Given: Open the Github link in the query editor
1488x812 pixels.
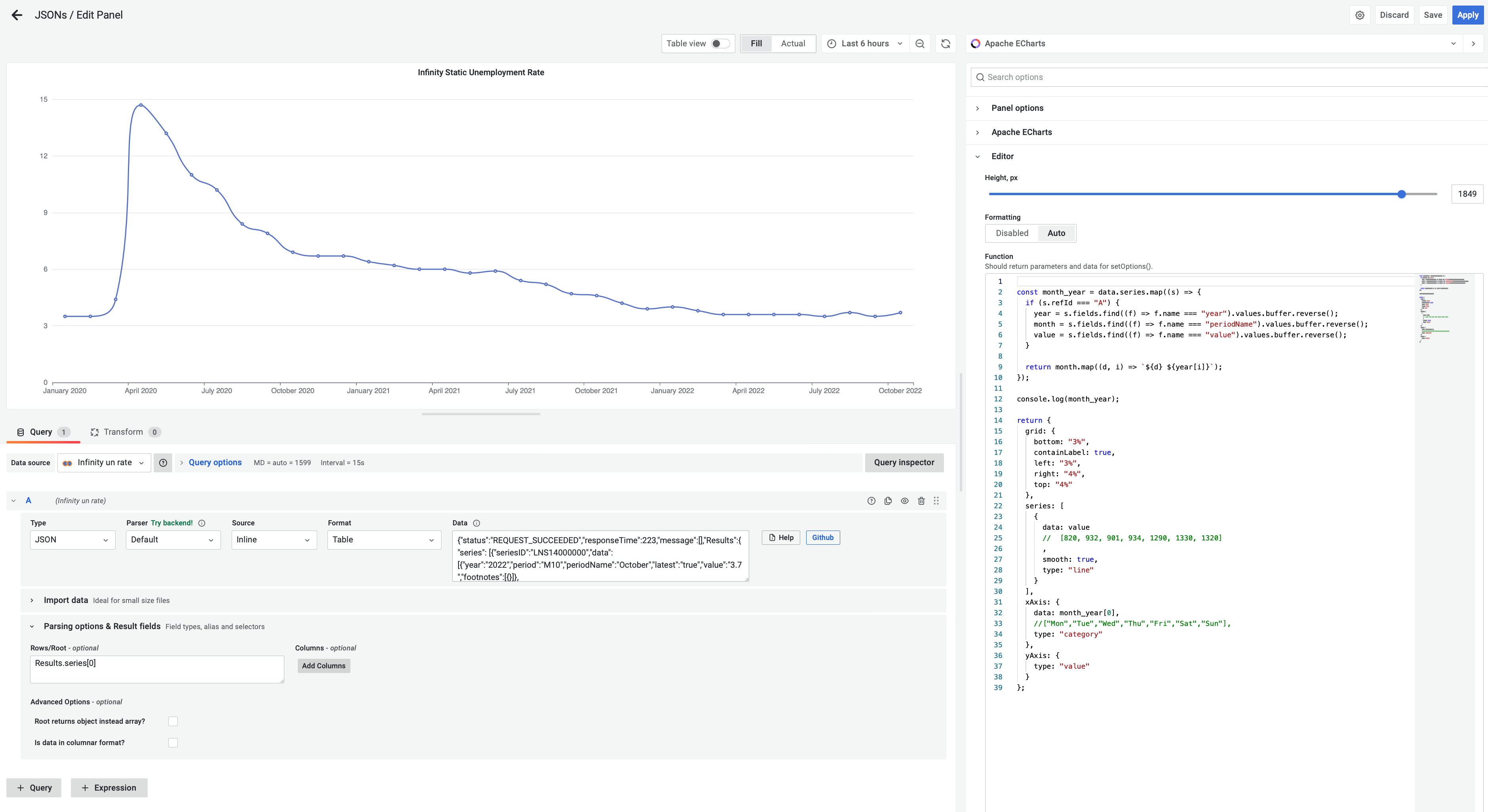Looking at the screenshot, I should pyautogui.click(x=822, y=537).
